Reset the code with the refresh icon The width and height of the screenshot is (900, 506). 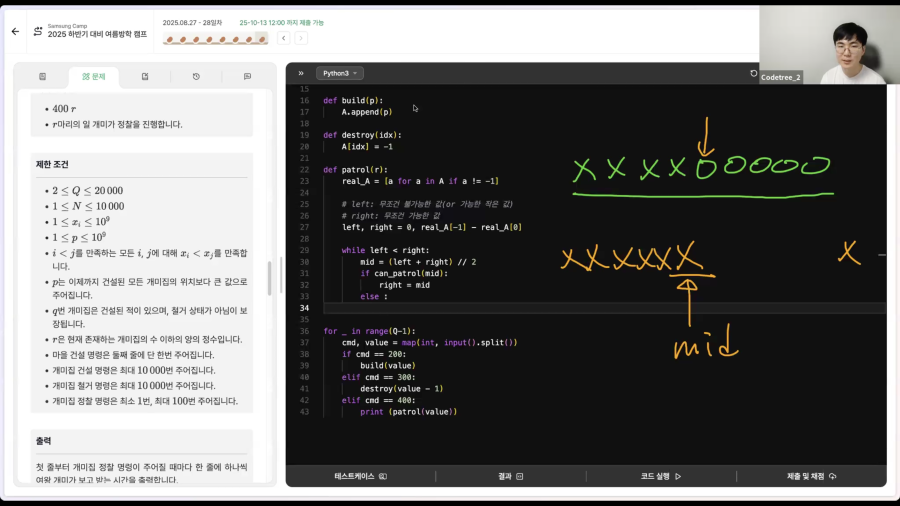(x=754, y=73)
